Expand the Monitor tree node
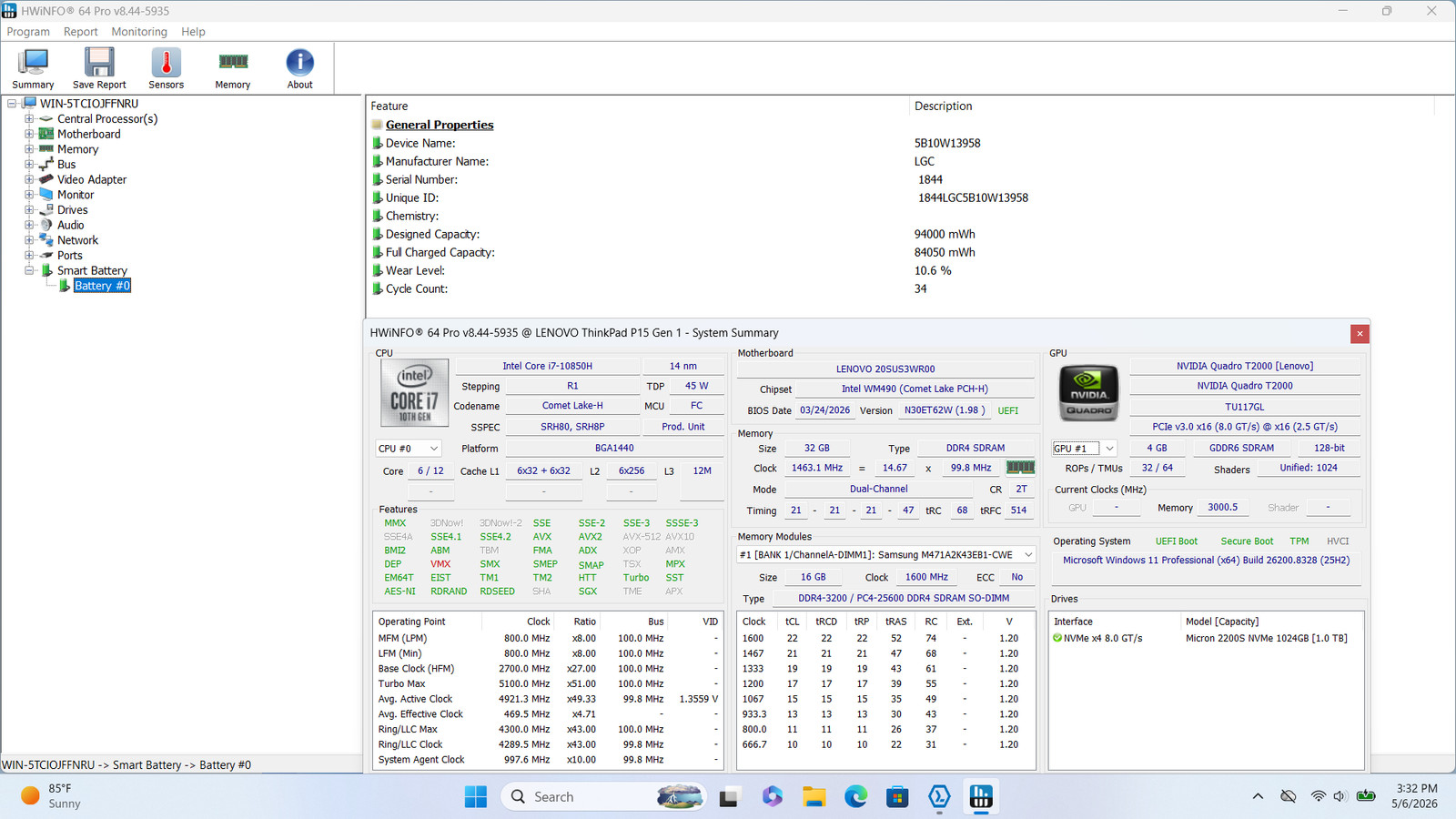 pyautogui.click(x=29, y=195)
